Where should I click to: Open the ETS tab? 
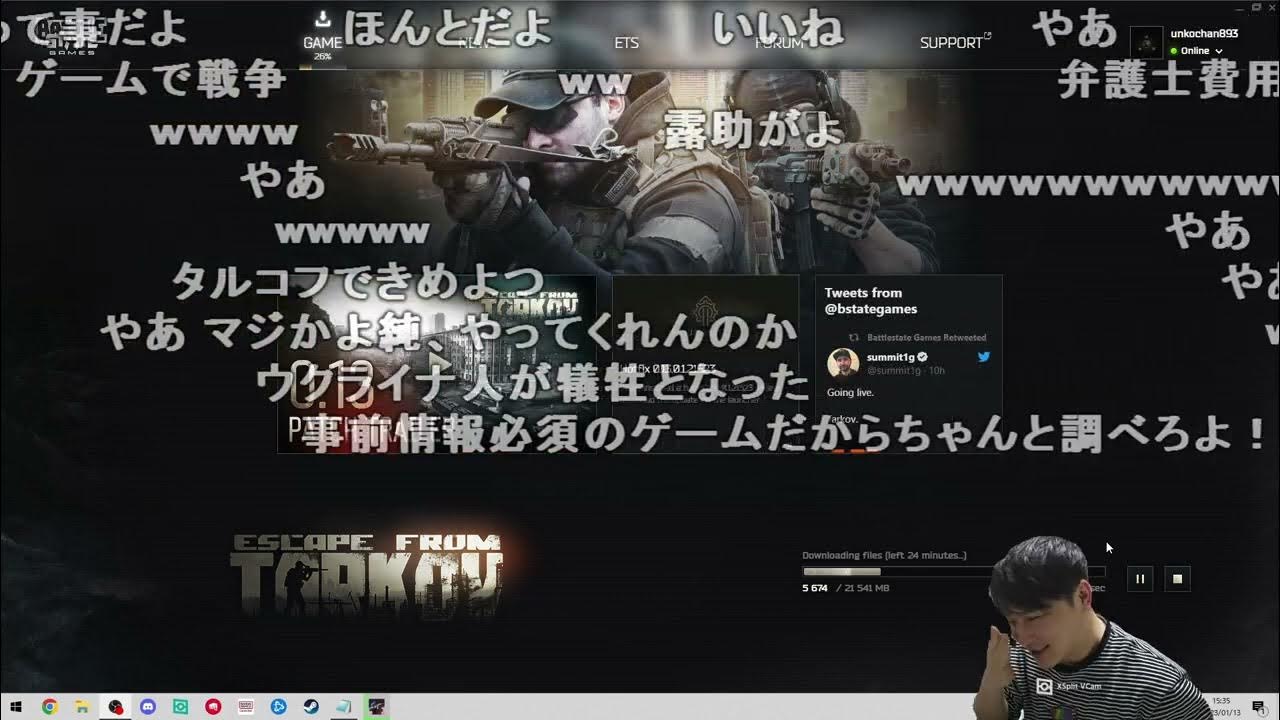coord(626,43)
